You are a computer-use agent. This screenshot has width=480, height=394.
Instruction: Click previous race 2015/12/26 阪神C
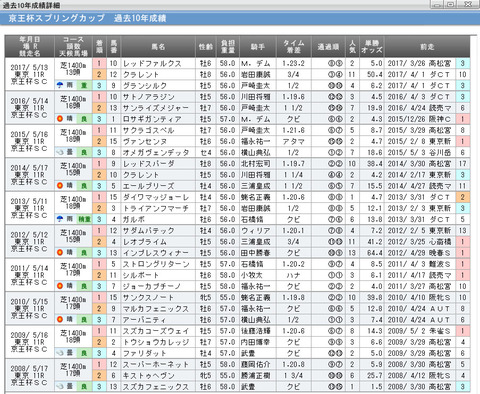pos(419,119)
